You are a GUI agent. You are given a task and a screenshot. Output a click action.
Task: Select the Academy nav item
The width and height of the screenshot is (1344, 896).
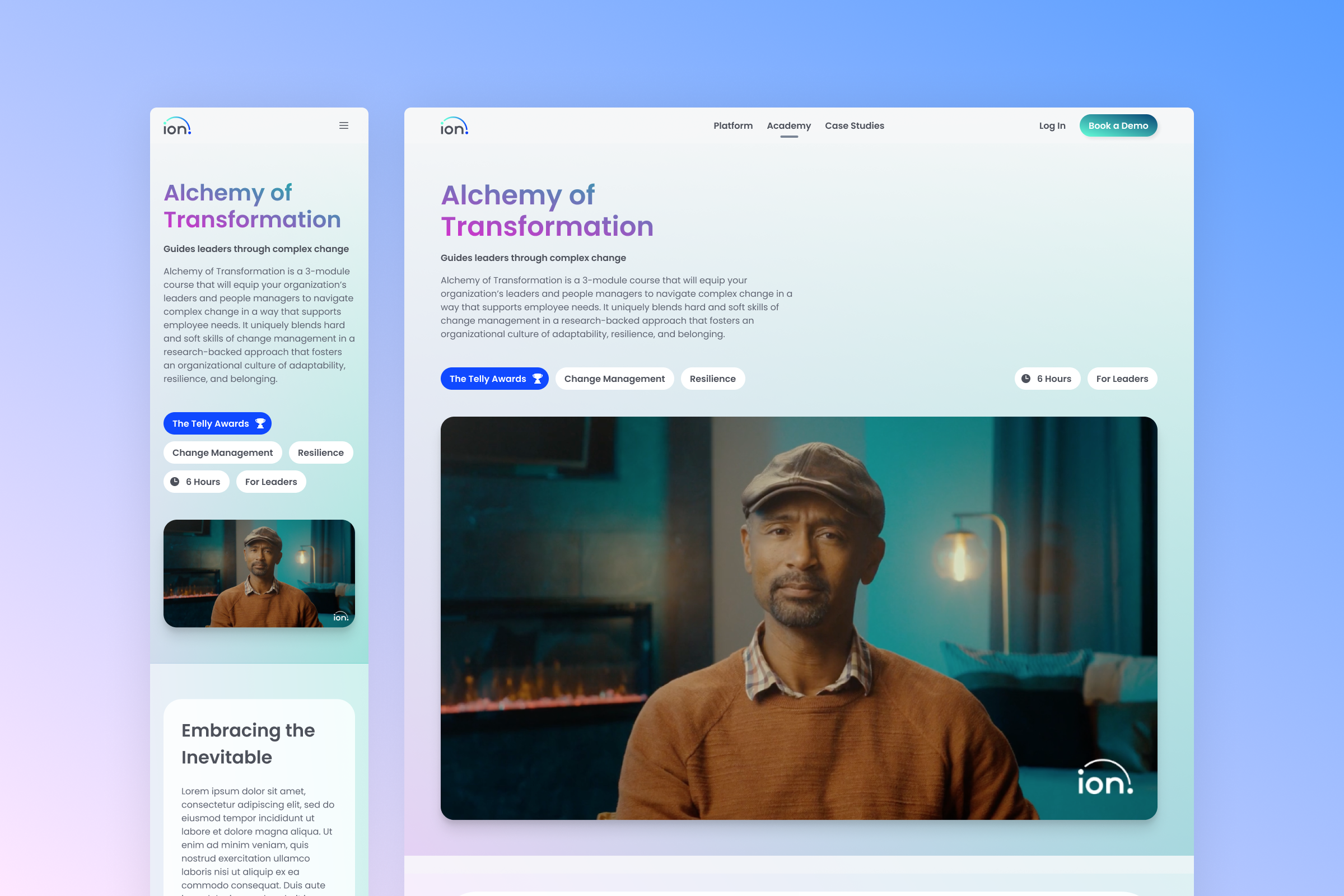click(788, 125)
